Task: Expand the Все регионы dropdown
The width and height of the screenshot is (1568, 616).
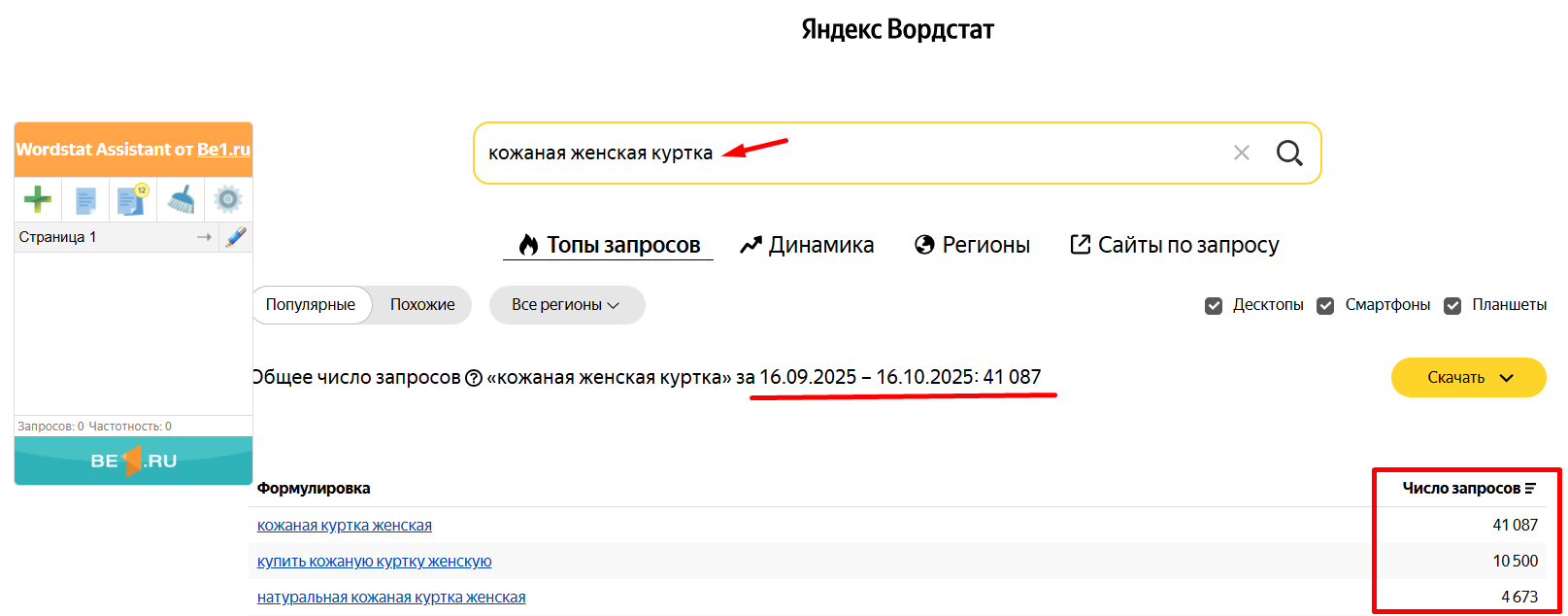Action: pos(566,305)
